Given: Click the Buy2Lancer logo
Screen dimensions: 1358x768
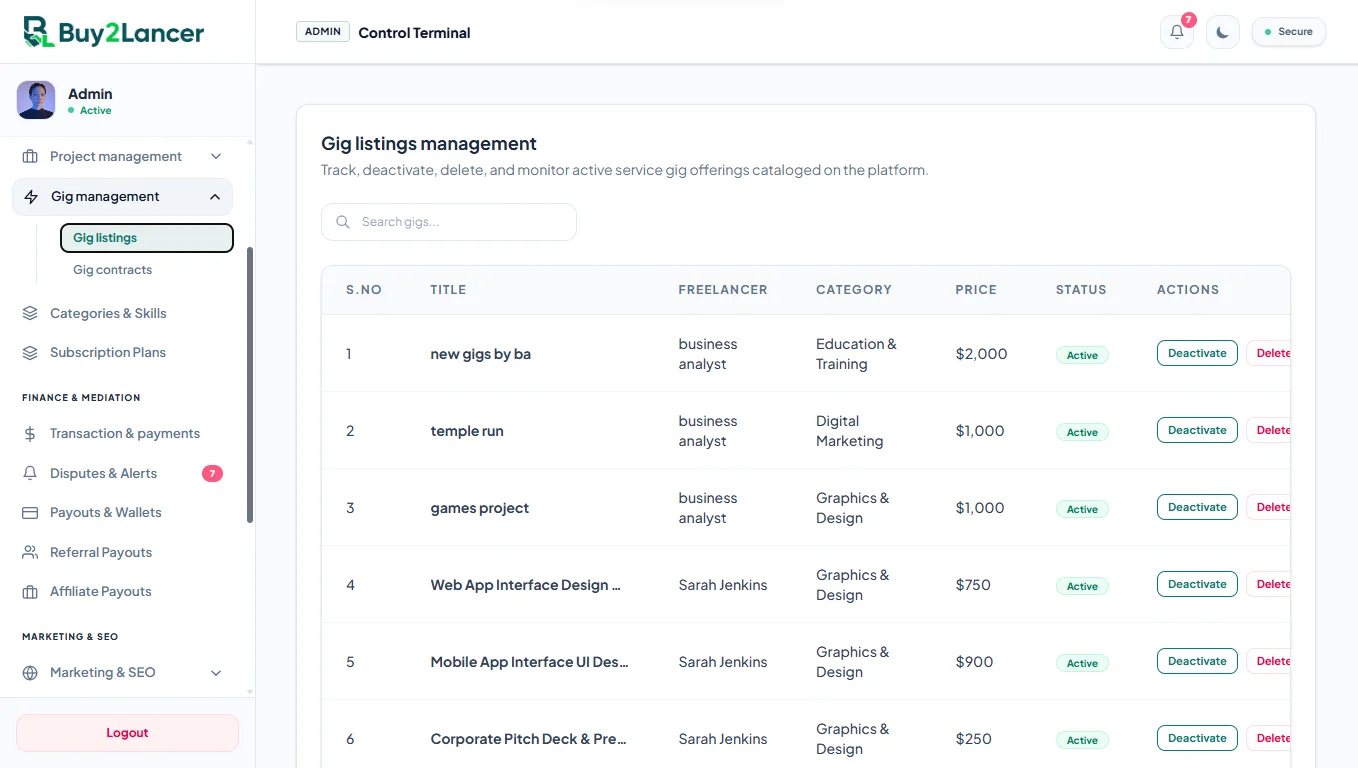Looking at the screenshot, I should click(114, 32).
